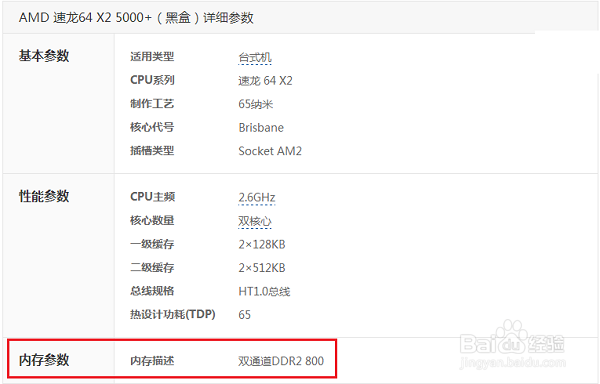Screen dimensions: 600x384
Task: Click the value 65纳米
Action: [256, 104]
